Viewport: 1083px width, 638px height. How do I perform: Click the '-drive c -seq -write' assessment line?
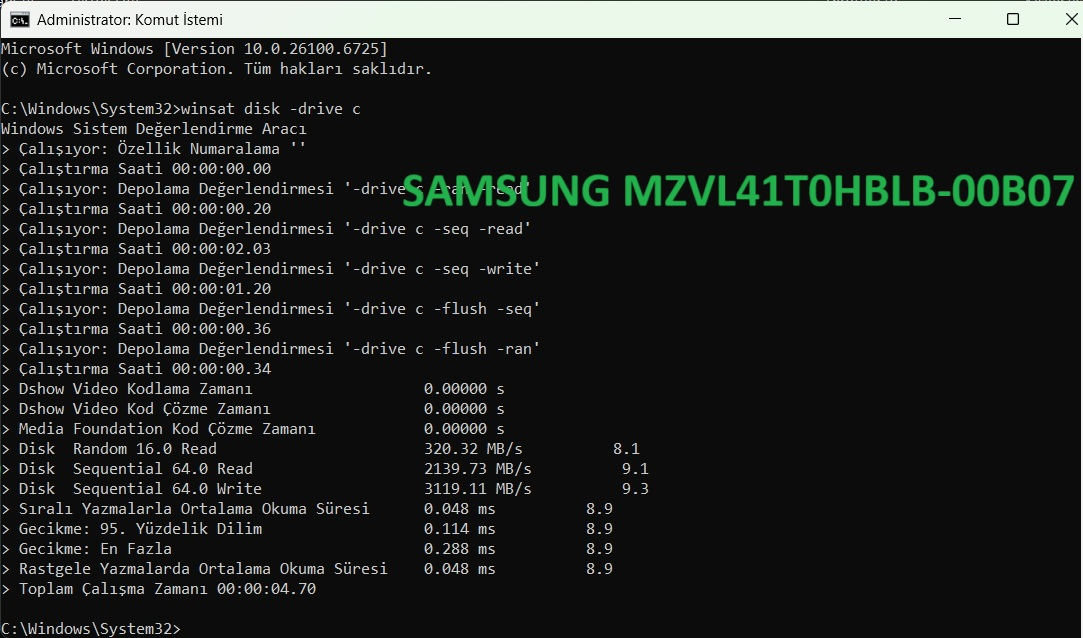[271, 269]
